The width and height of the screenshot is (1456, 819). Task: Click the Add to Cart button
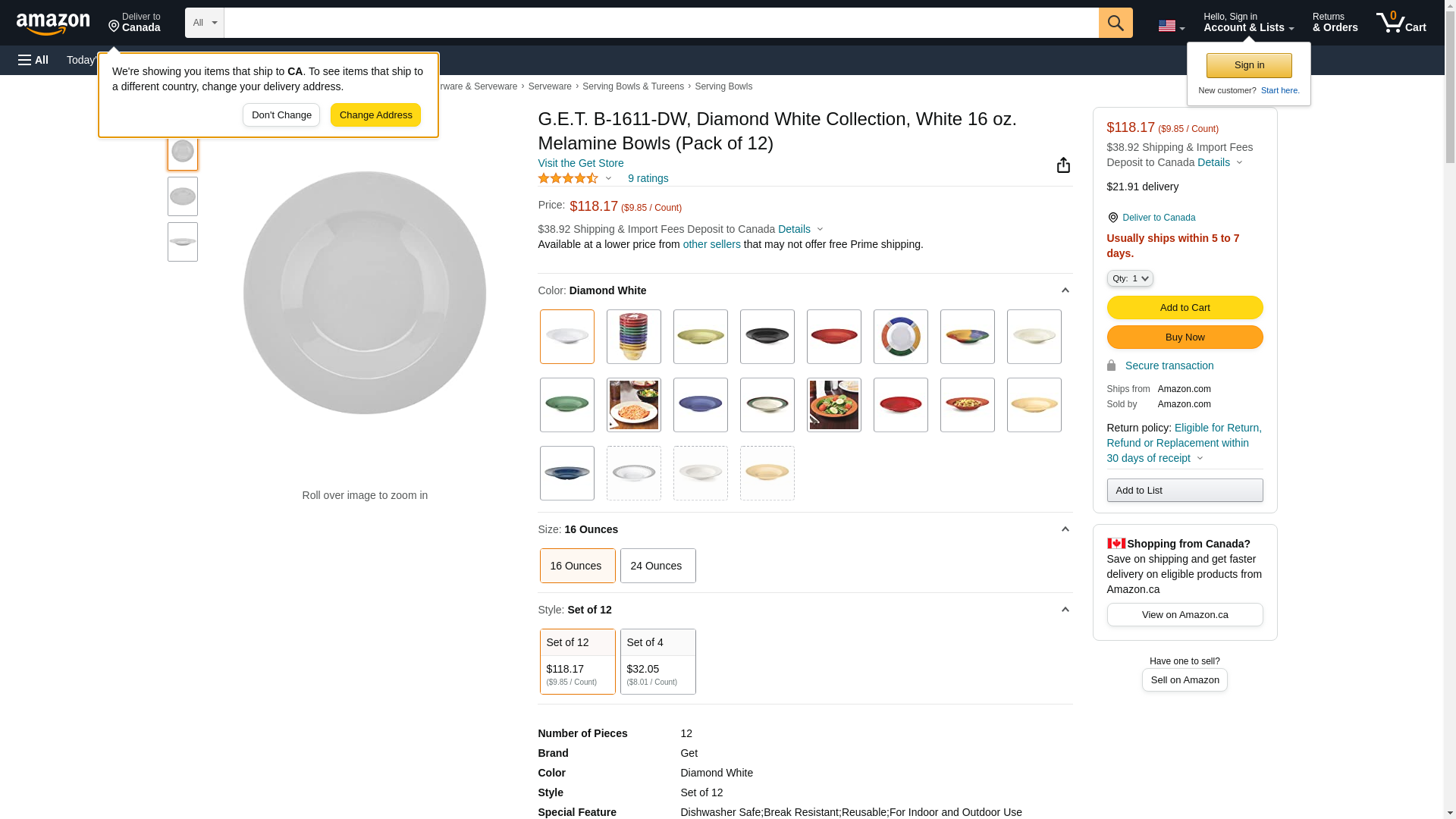coord(1185,307)
